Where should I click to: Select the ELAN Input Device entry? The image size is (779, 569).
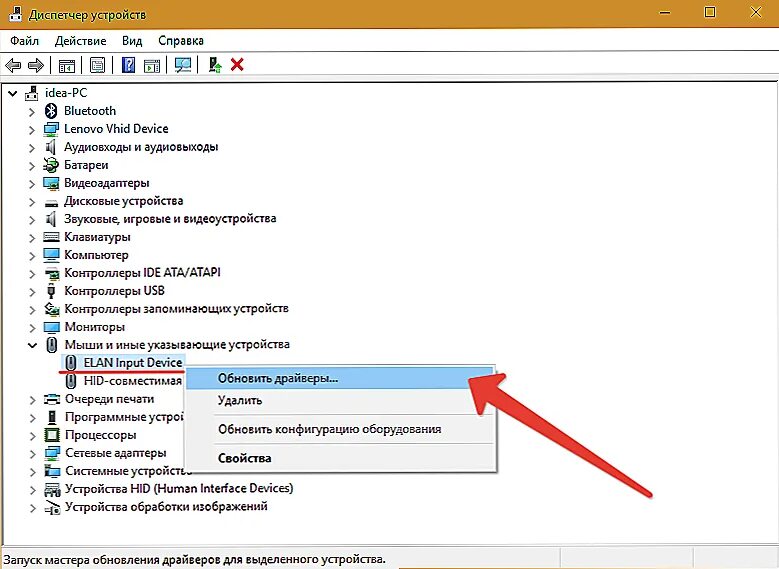coord(133,363)
